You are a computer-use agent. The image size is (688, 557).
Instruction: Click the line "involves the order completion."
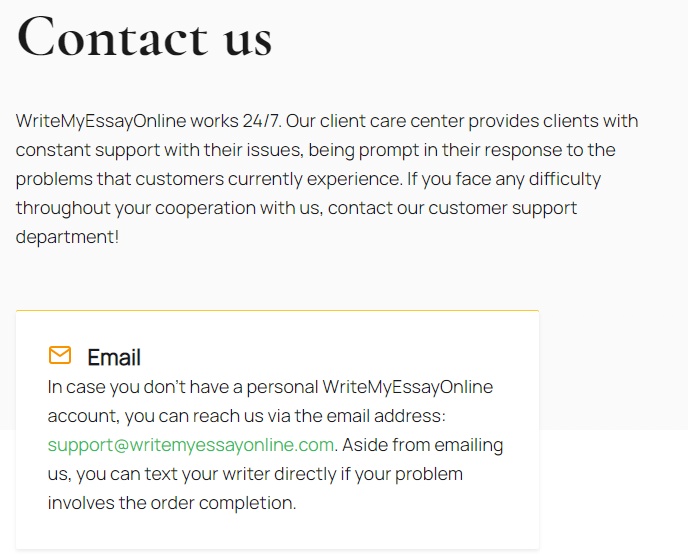click(x=172, y=503)
